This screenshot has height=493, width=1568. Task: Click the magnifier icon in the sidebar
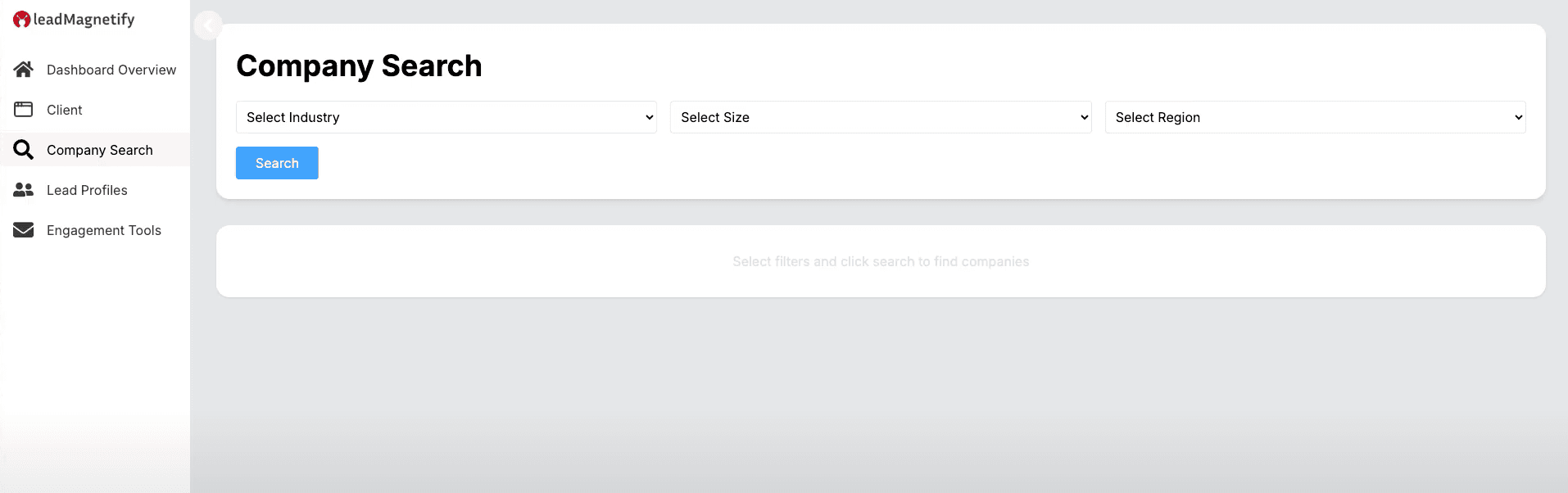pos(23,150)
